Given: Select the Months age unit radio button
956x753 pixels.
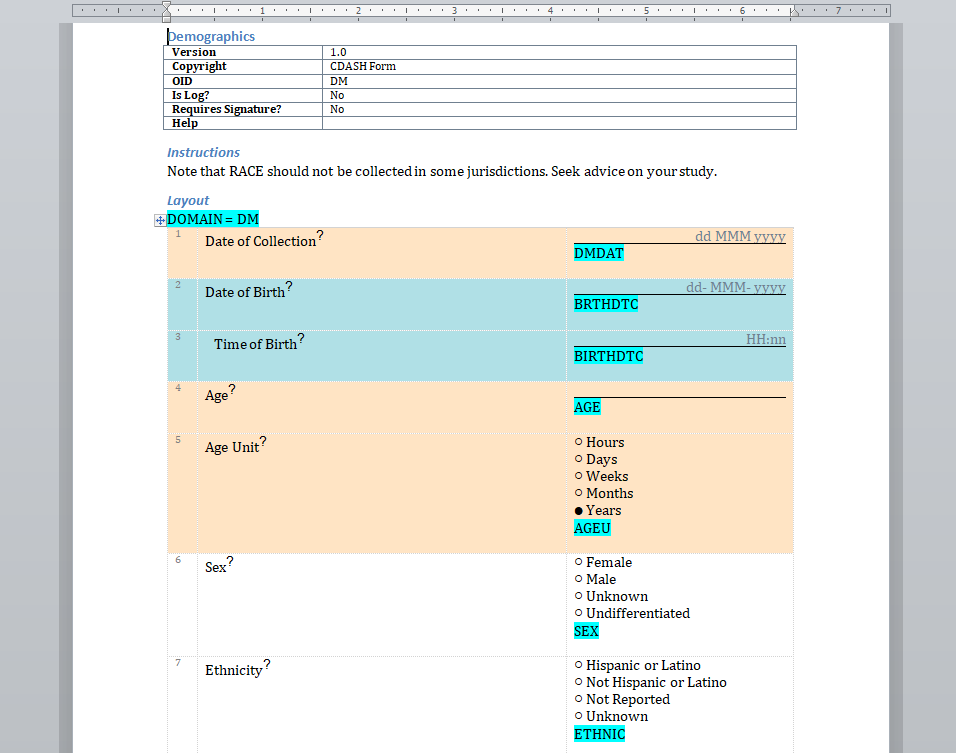Looking at the screenshot, I should (x=579, y=493).
